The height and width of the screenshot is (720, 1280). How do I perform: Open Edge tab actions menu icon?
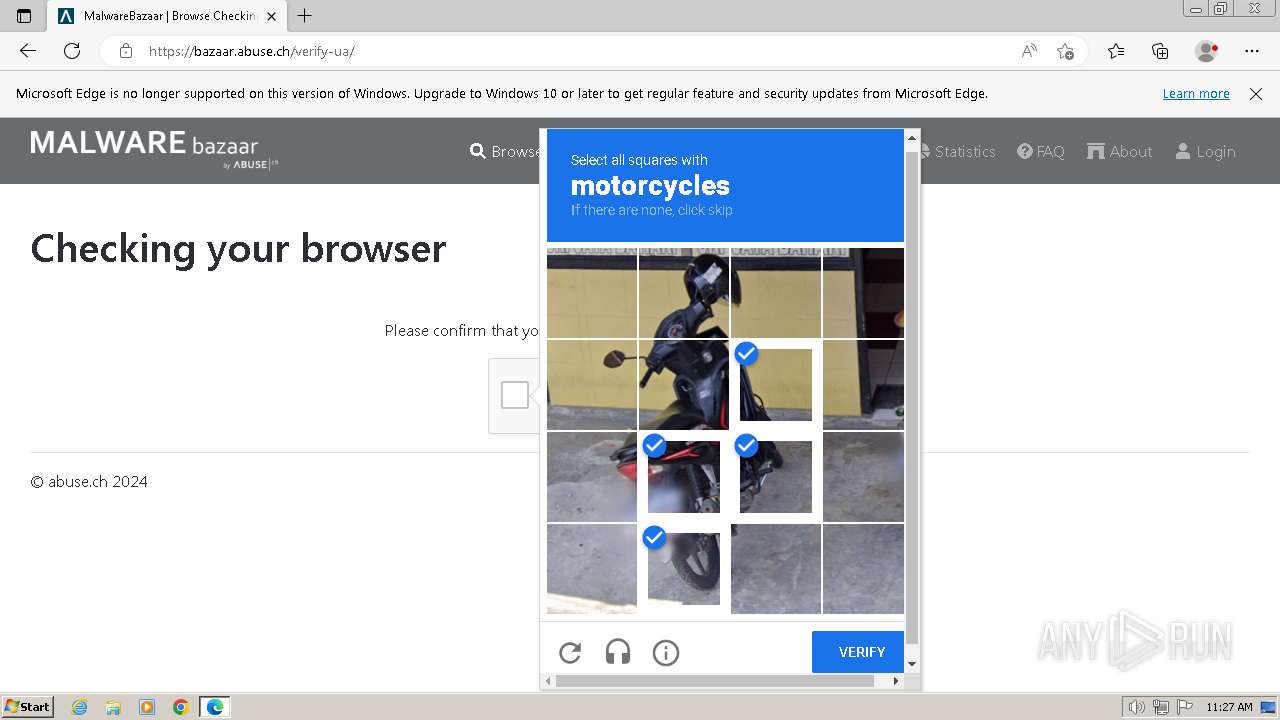click(x=24, y=16)
